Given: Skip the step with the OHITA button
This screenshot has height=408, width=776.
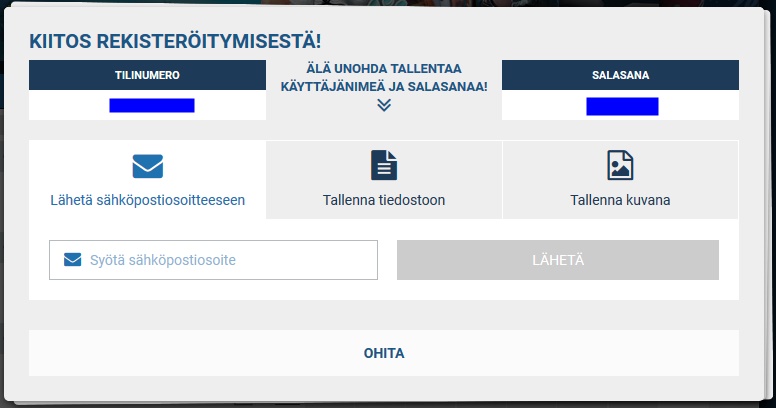Looking at the screenshot, I should (x=384, y=353).
